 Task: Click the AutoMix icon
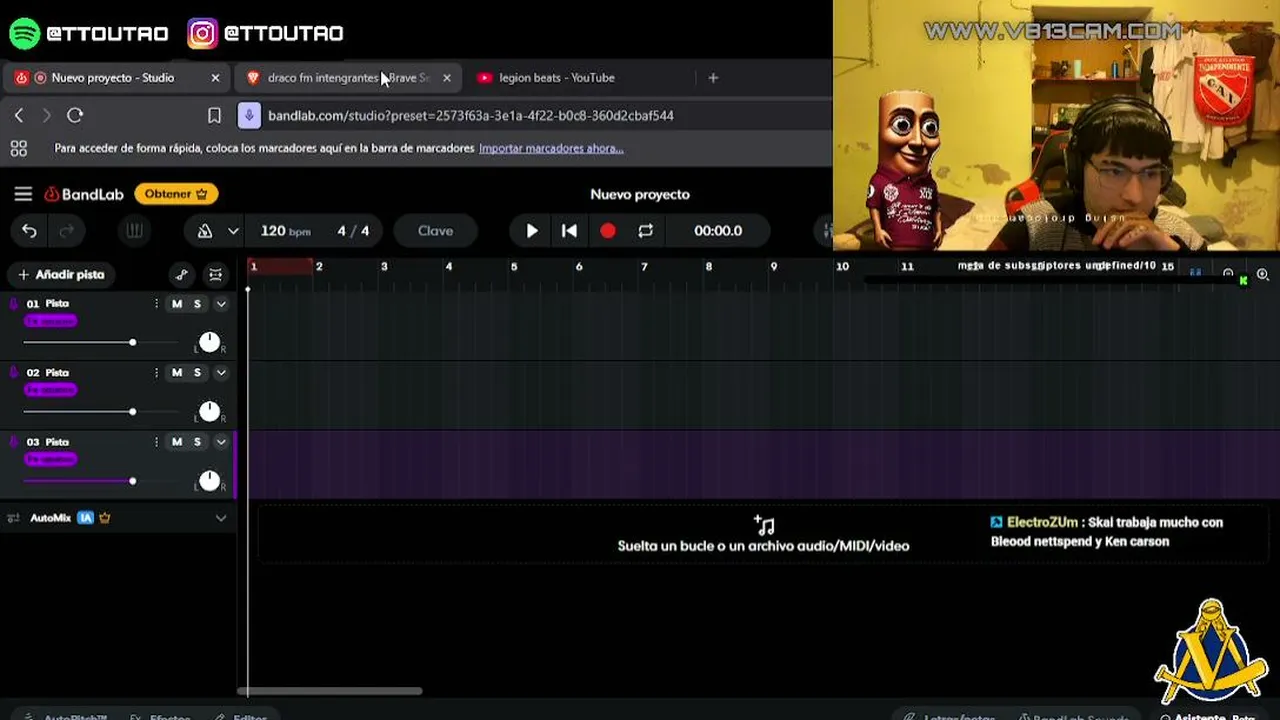(x=14, y=518)
